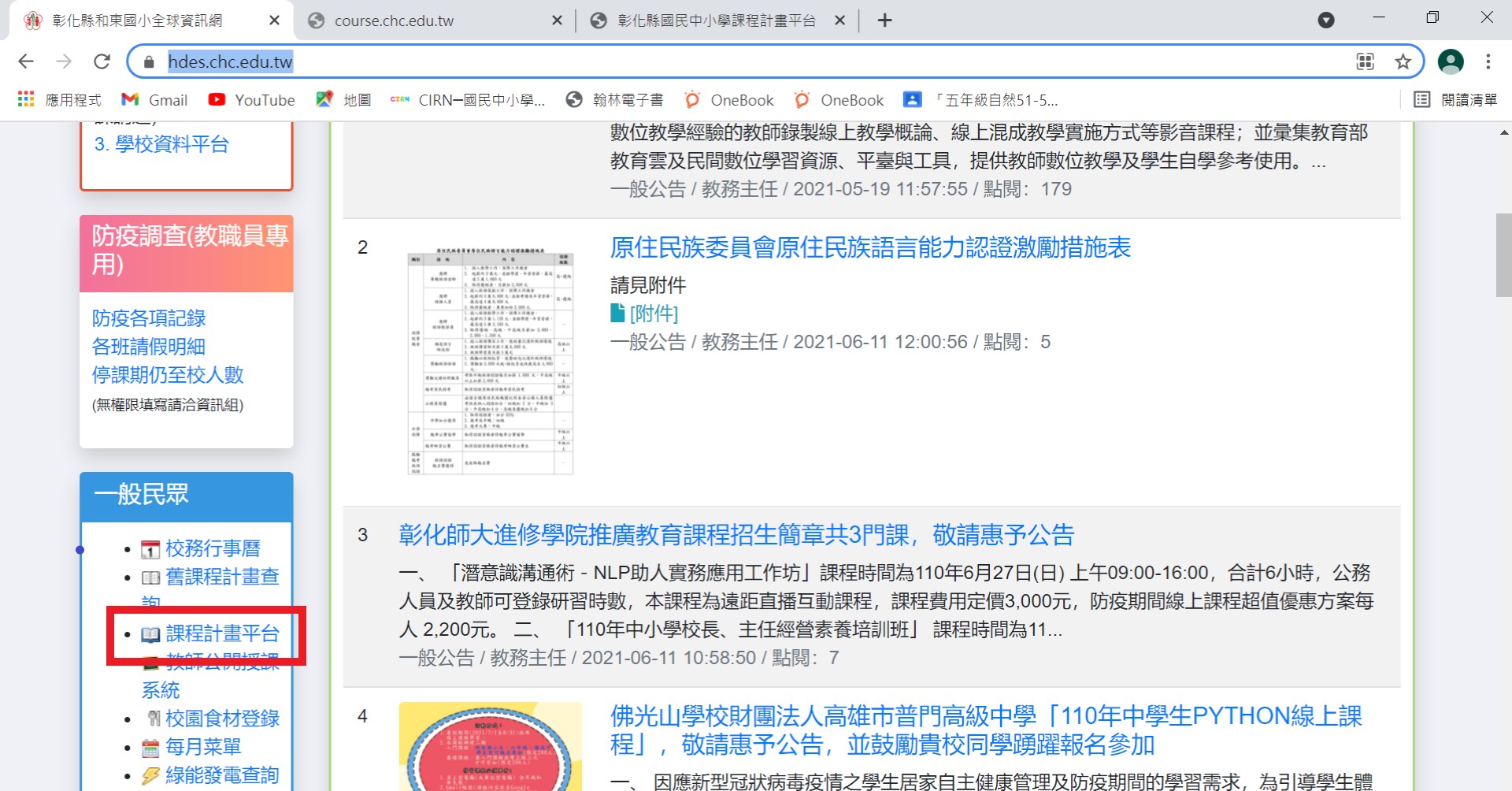Viewport: 1512px width, 791px height.
Task: Click the 防疫調查(教職員專用) panel header
Action: (187, 253)
